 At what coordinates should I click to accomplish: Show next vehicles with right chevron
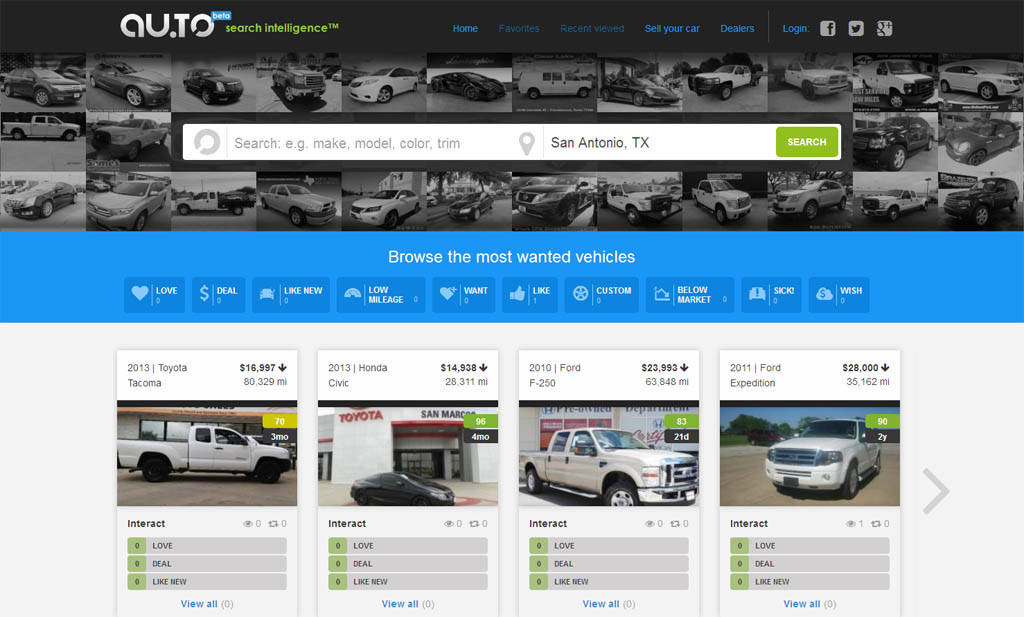tap(936, 490)
